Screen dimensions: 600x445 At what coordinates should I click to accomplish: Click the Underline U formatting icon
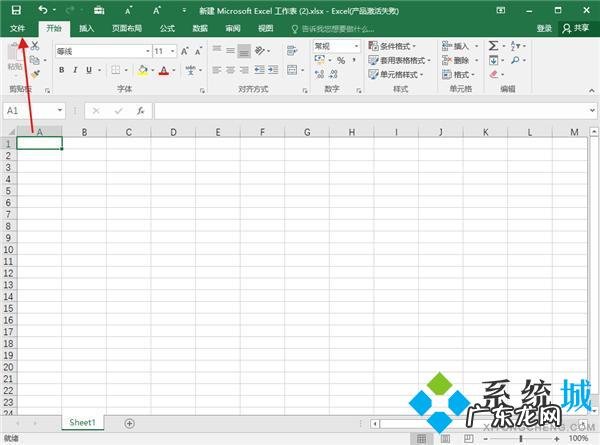[89, 70]
